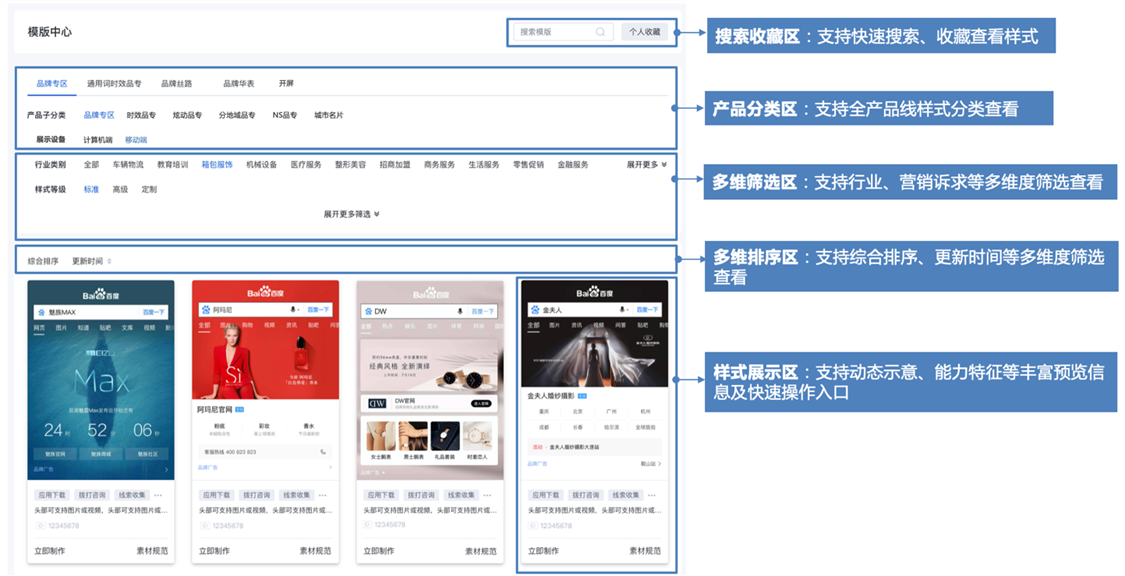Click the three-dots icon on the 魅族MAX card
The width and height of the screenshot is (1125, 576).
157,495
